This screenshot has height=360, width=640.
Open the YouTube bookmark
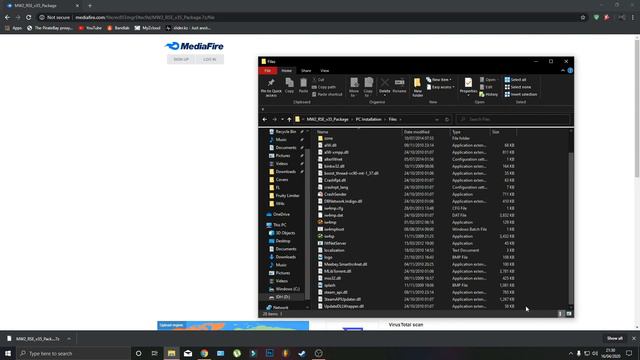pos(90,28)
